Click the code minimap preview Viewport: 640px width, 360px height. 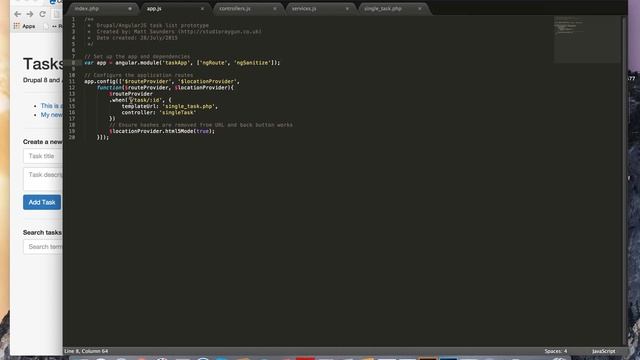click(x=587, y=39)
